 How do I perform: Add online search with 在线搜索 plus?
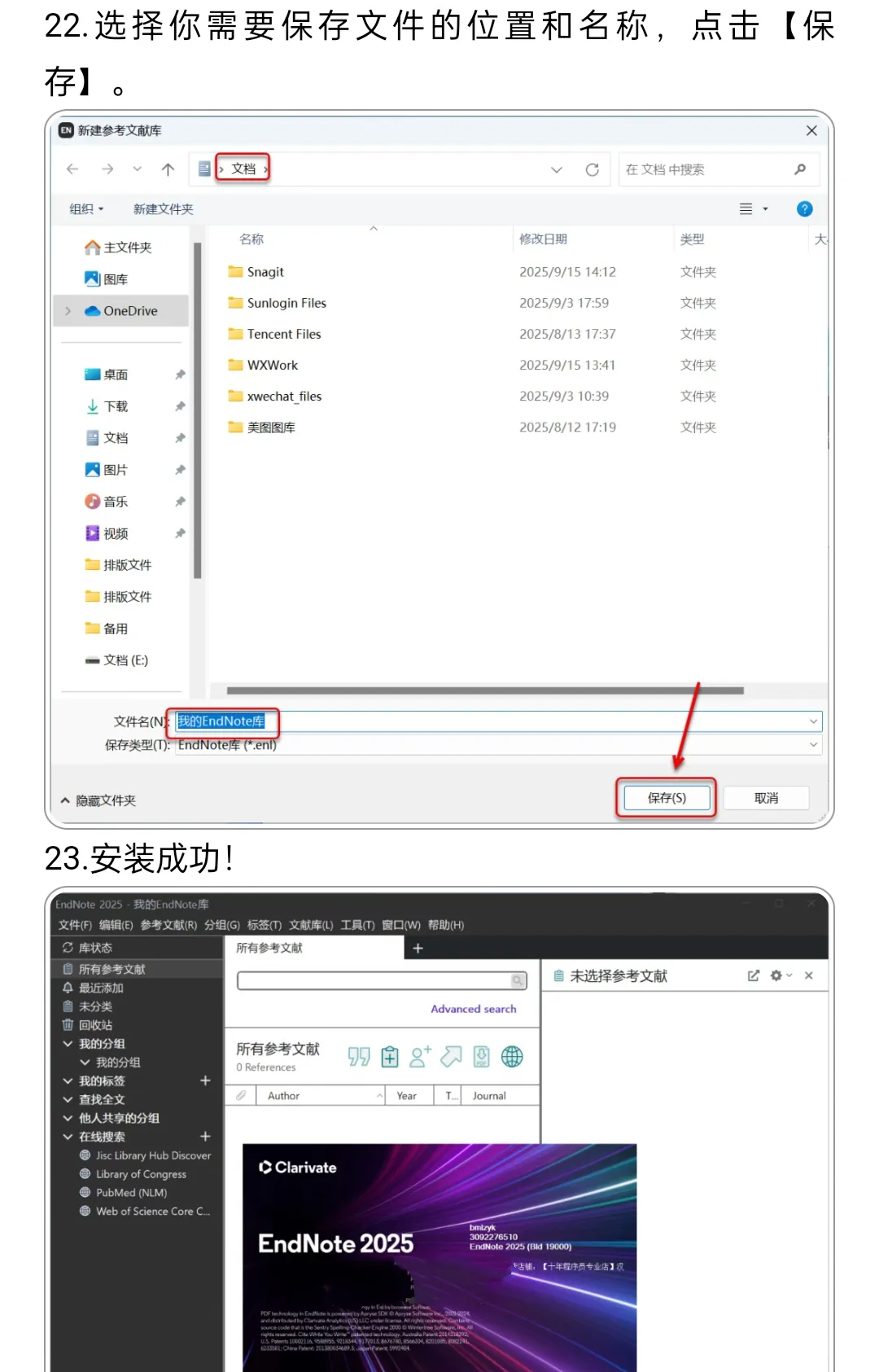(x=205, y=1136)
